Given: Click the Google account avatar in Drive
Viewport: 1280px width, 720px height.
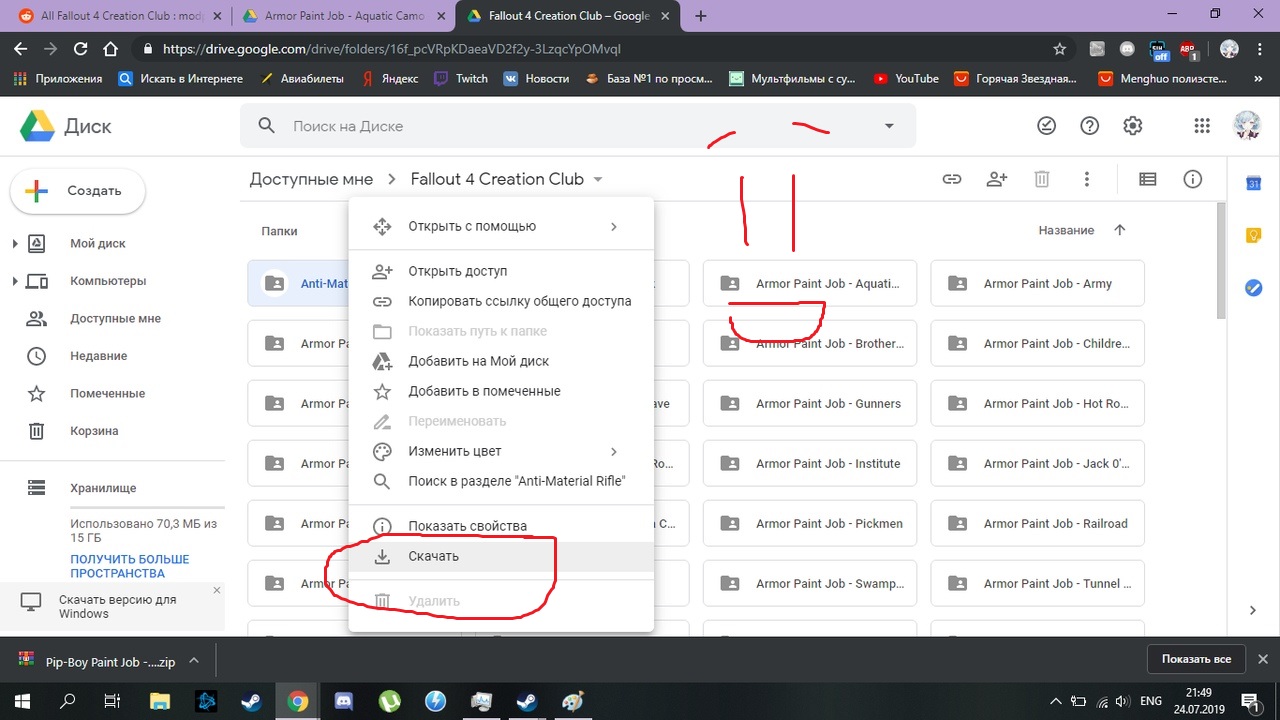Looking at the screenshot, I should pyautogui.click(x=1246, y=126).
